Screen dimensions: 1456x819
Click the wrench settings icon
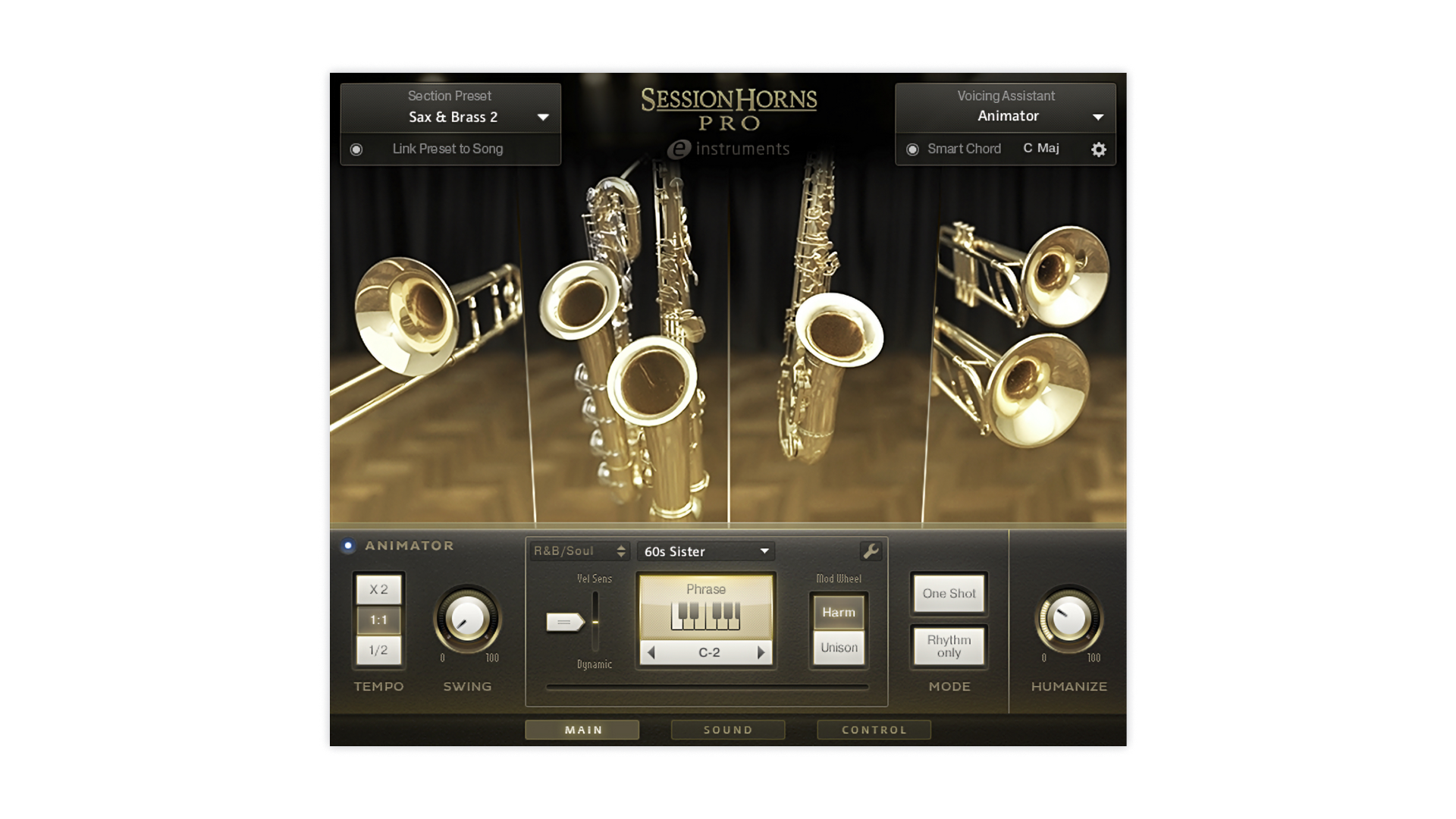(871, 551)
